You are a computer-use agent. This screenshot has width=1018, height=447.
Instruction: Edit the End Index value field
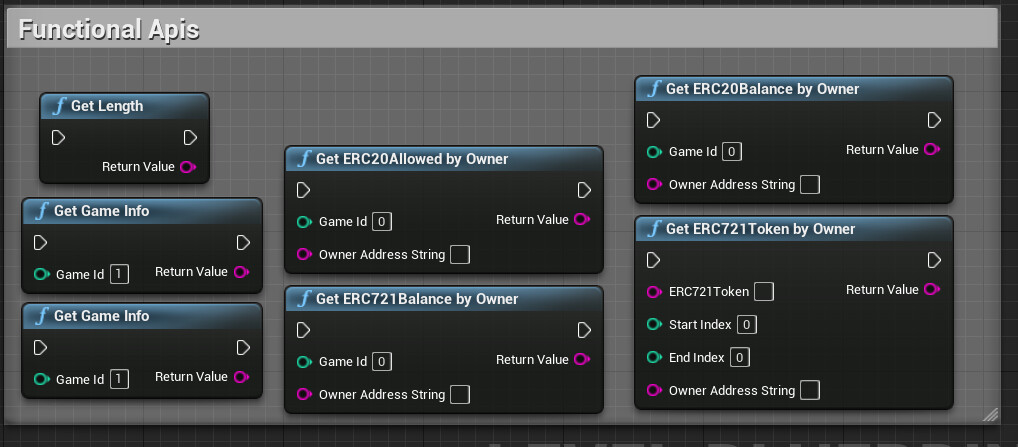point(739,357)
